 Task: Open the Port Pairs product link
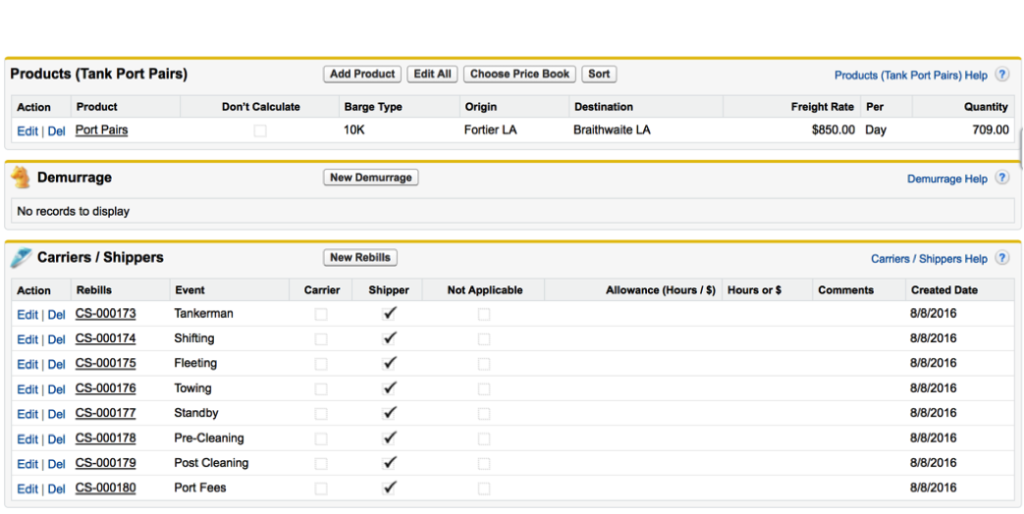pyautogui.click(x=101, y=130)
